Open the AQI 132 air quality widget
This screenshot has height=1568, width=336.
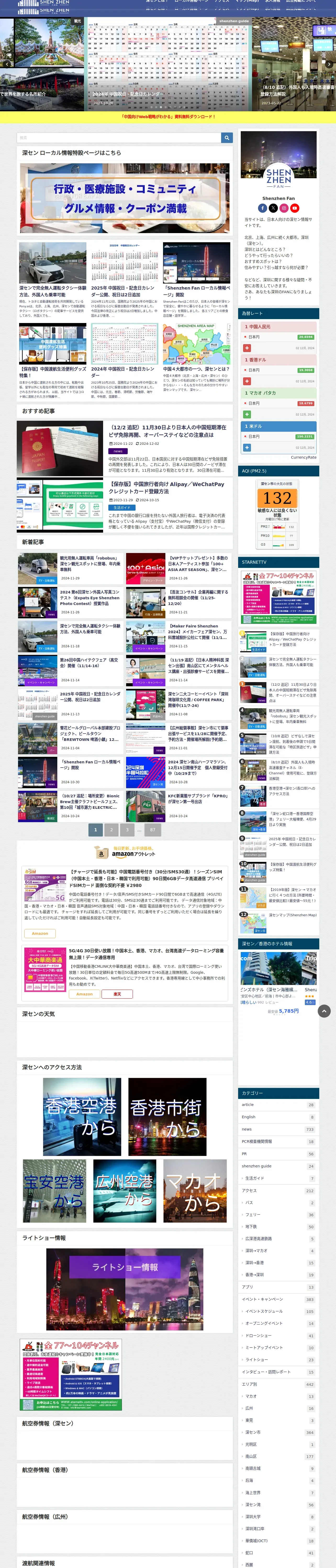coord(277,514)
